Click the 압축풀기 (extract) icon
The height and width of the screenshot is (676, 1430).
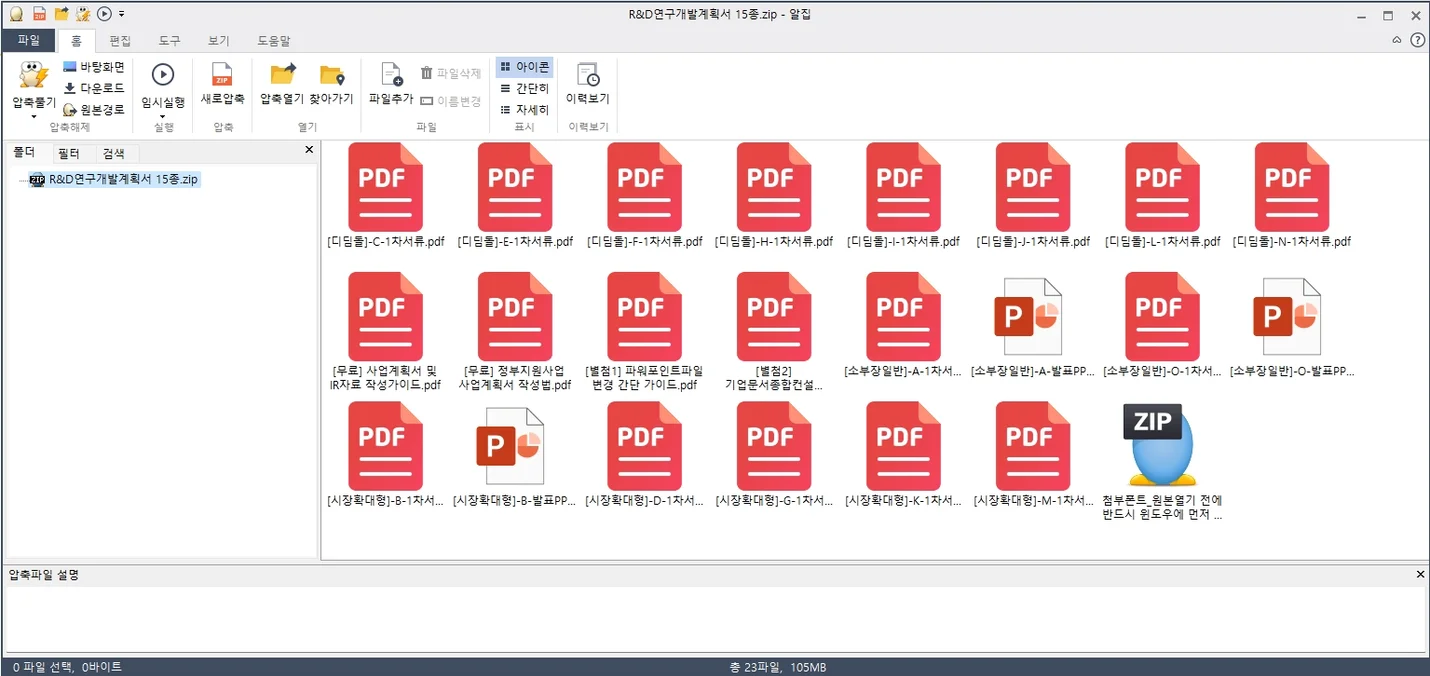[x=34, y=76]
